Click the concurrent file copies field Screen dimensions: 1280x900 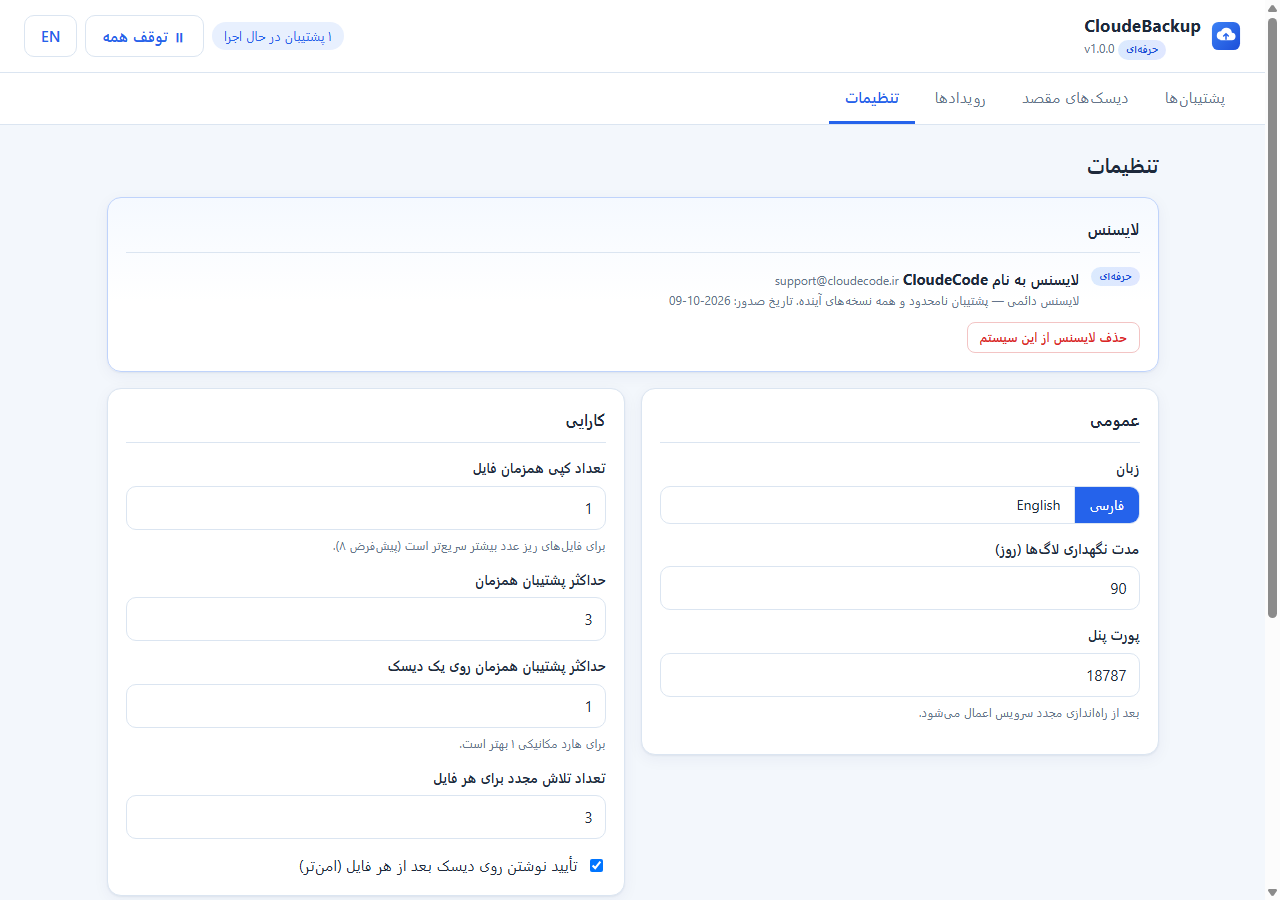pos(366,508)
